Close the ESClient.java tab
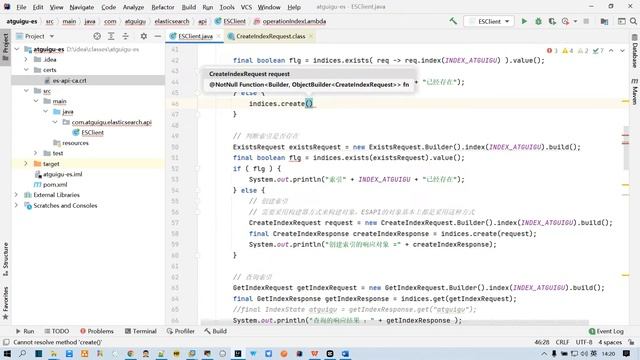Image resolution: width=640 pixels, height=360 pixels. (218, 36)
